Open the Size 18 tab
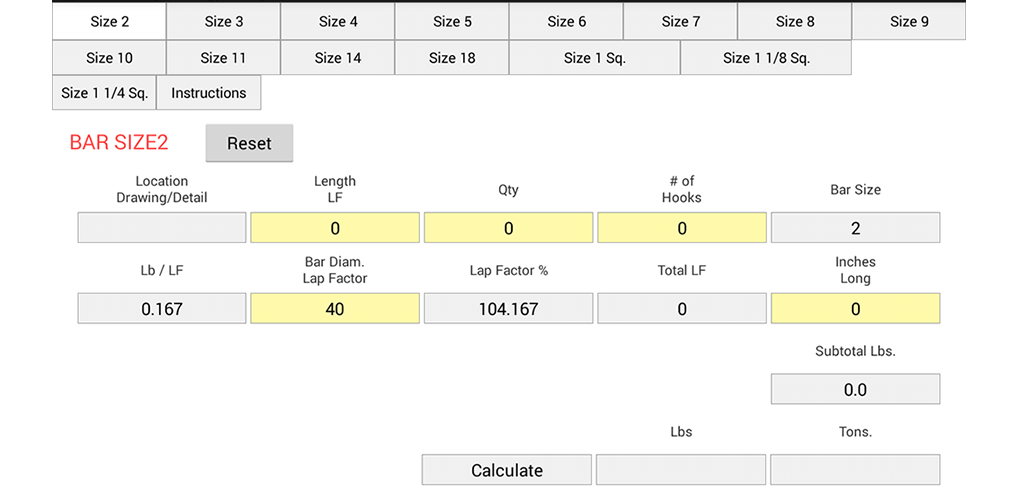 452,57
